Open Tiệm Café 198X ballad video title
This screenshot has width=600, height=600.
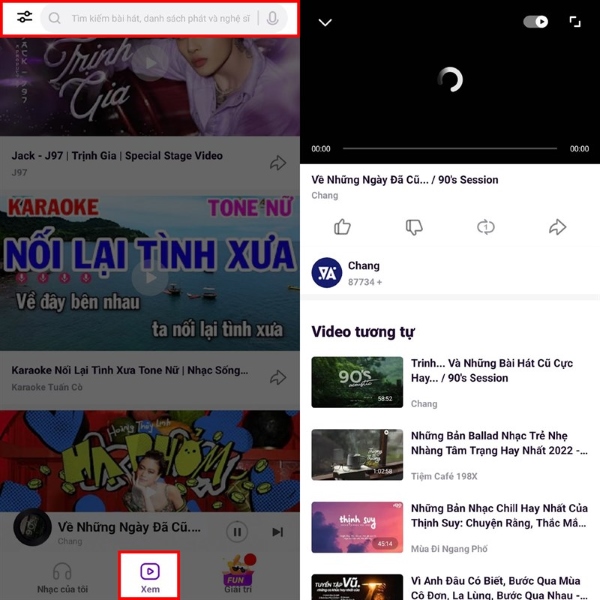point(498,442)
